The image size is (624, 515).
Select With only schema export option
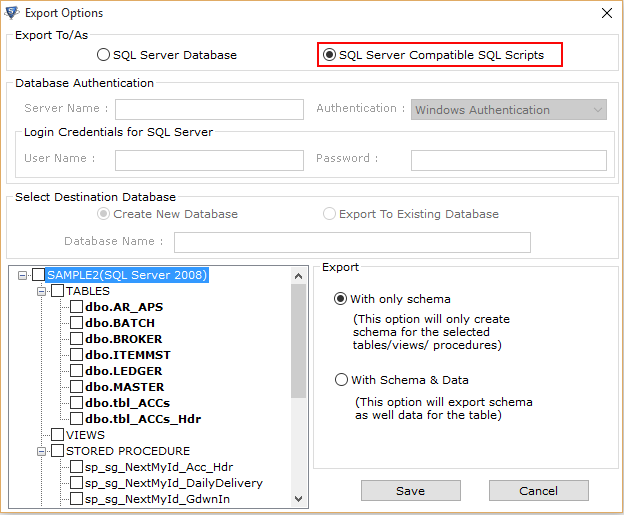(392, 299)
